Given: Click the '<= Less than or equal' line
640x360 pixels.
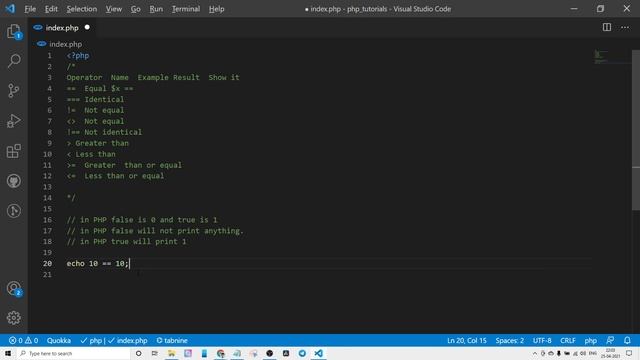Looking at the screenshot, I should [x=115, y=176].
